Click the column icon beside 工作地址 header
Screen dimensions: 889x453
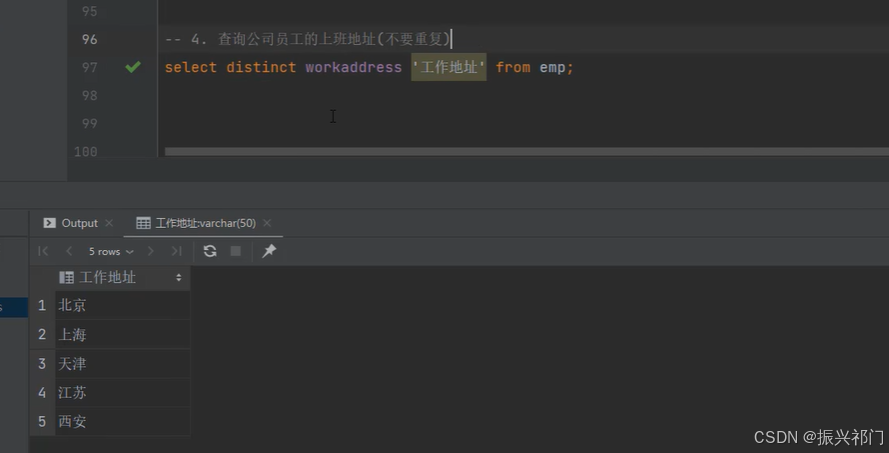(x=66, y=277)
